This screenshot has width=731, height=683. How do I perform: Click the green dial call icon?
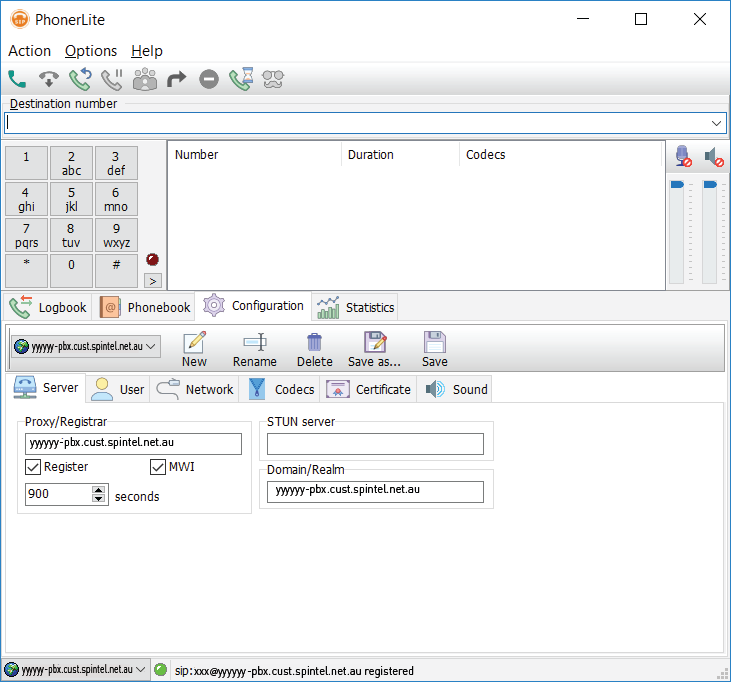pyautogui.click(x=17, y=79)
